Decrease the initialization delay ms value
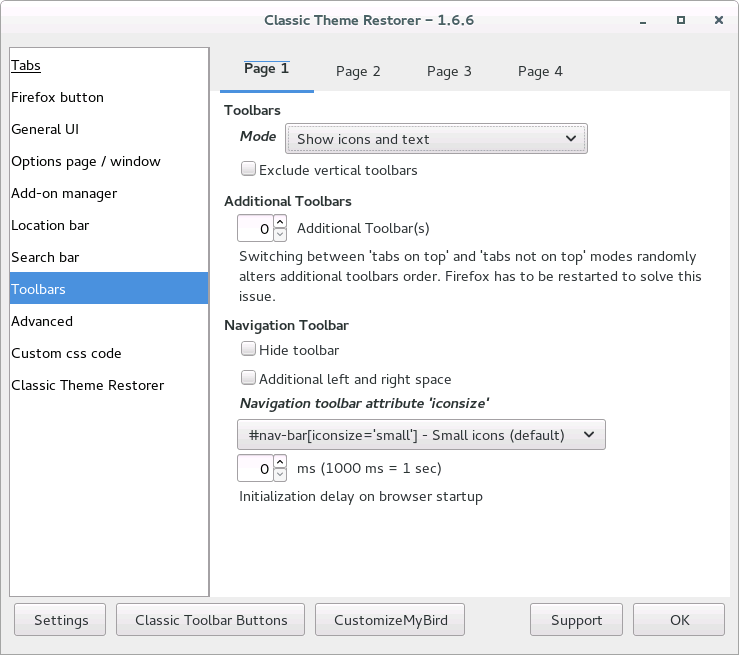 280,475
